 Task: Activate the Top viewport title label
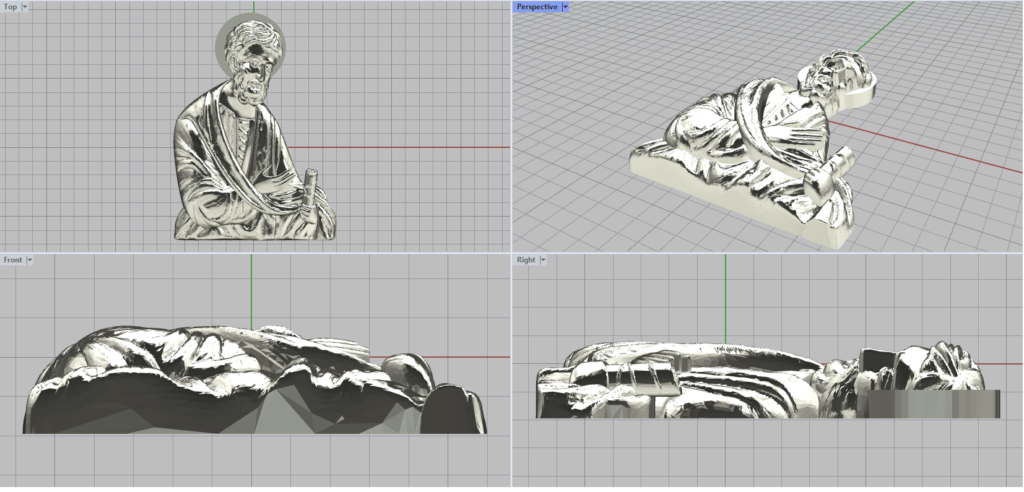click(10, 7)
